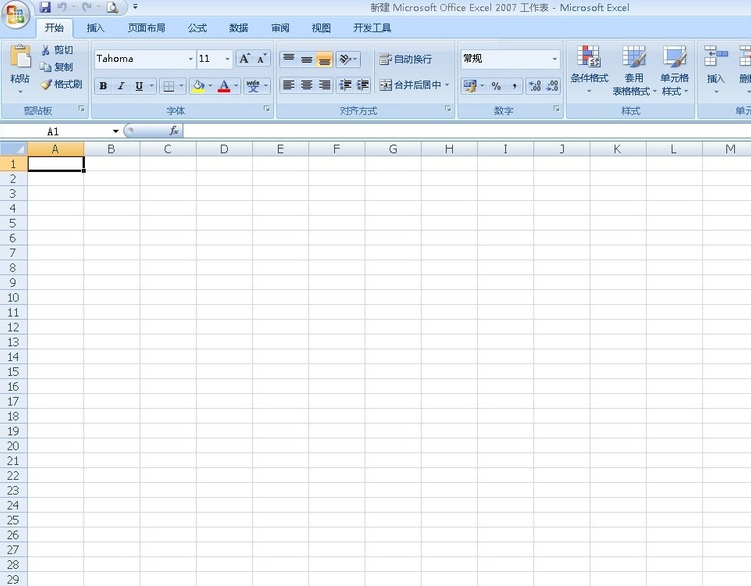Viewport: 751px width, 586px height.
Task: Select all cells via corner button
Action: (13, 149)
